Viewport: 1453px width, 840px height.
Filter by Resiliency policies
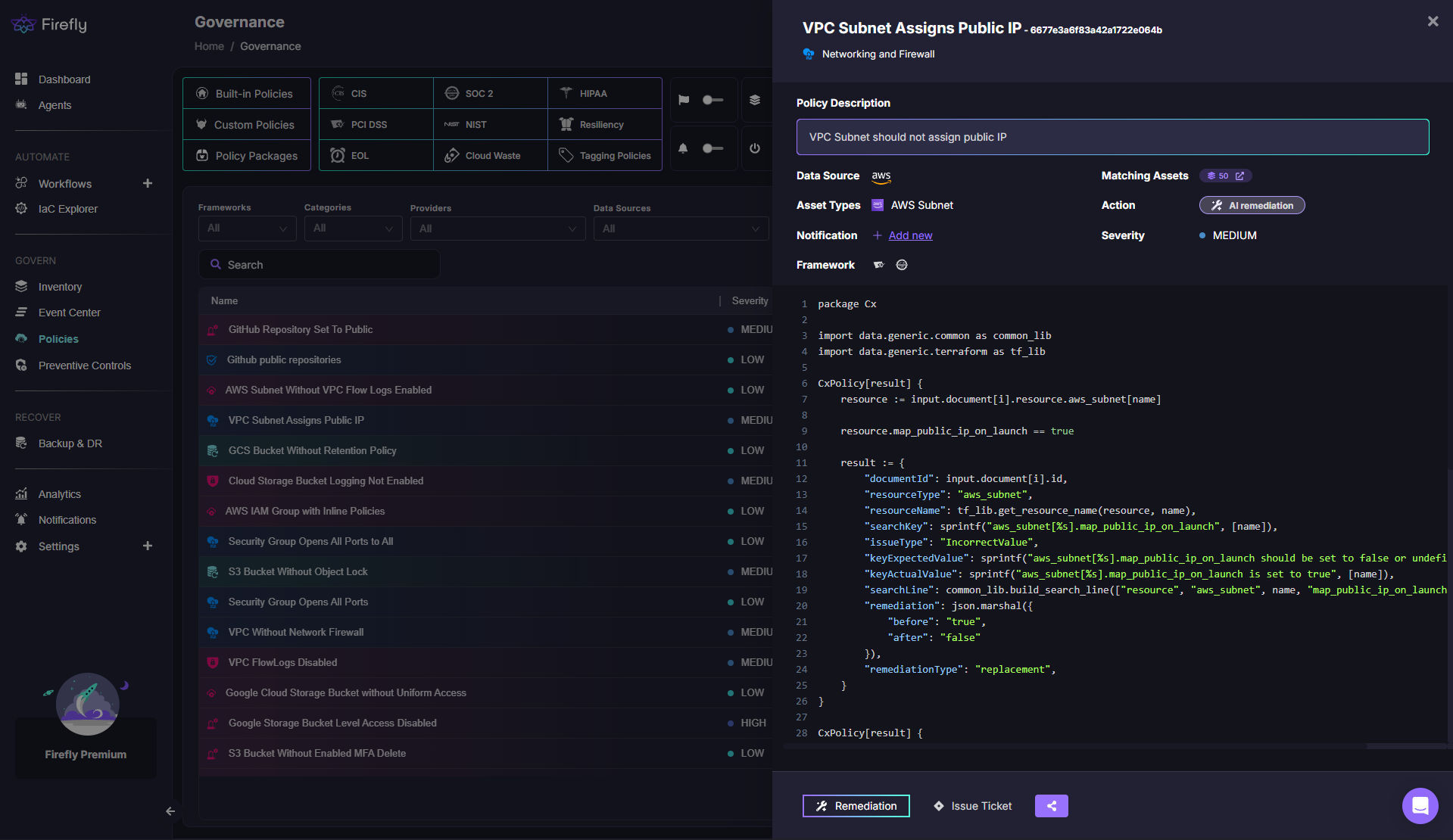click(x=605, y=125)
